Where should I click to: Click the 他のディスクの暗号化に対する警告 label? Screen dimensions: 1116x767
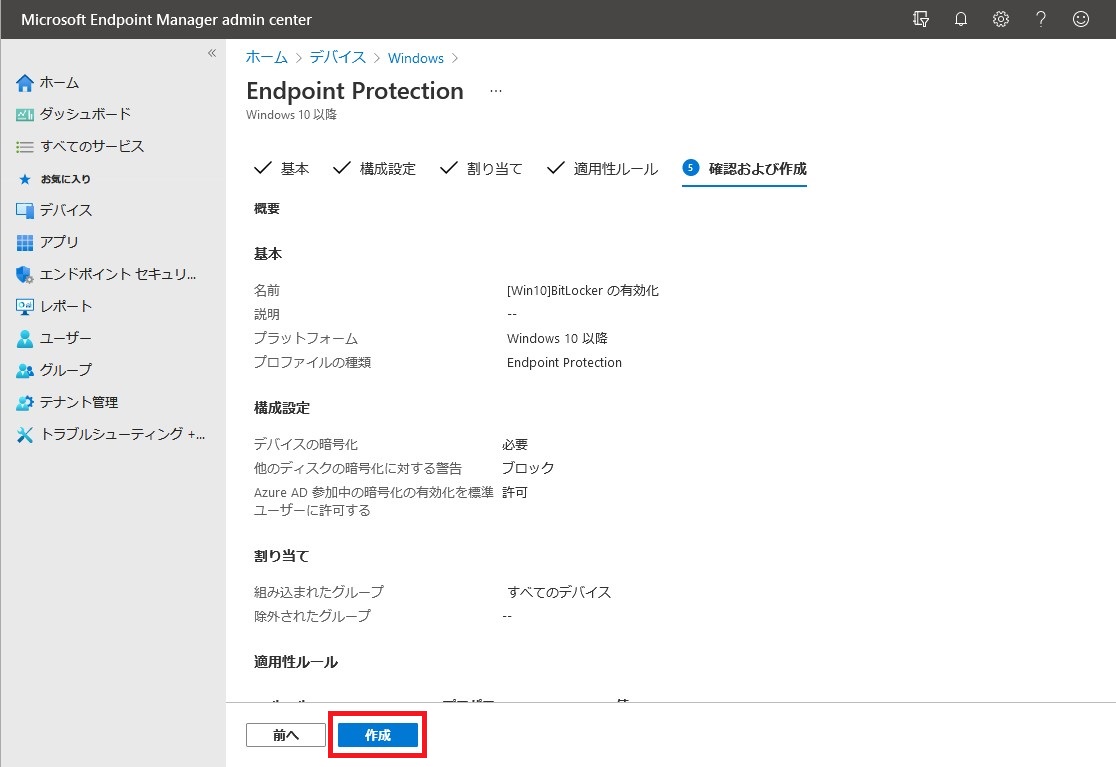358,468
